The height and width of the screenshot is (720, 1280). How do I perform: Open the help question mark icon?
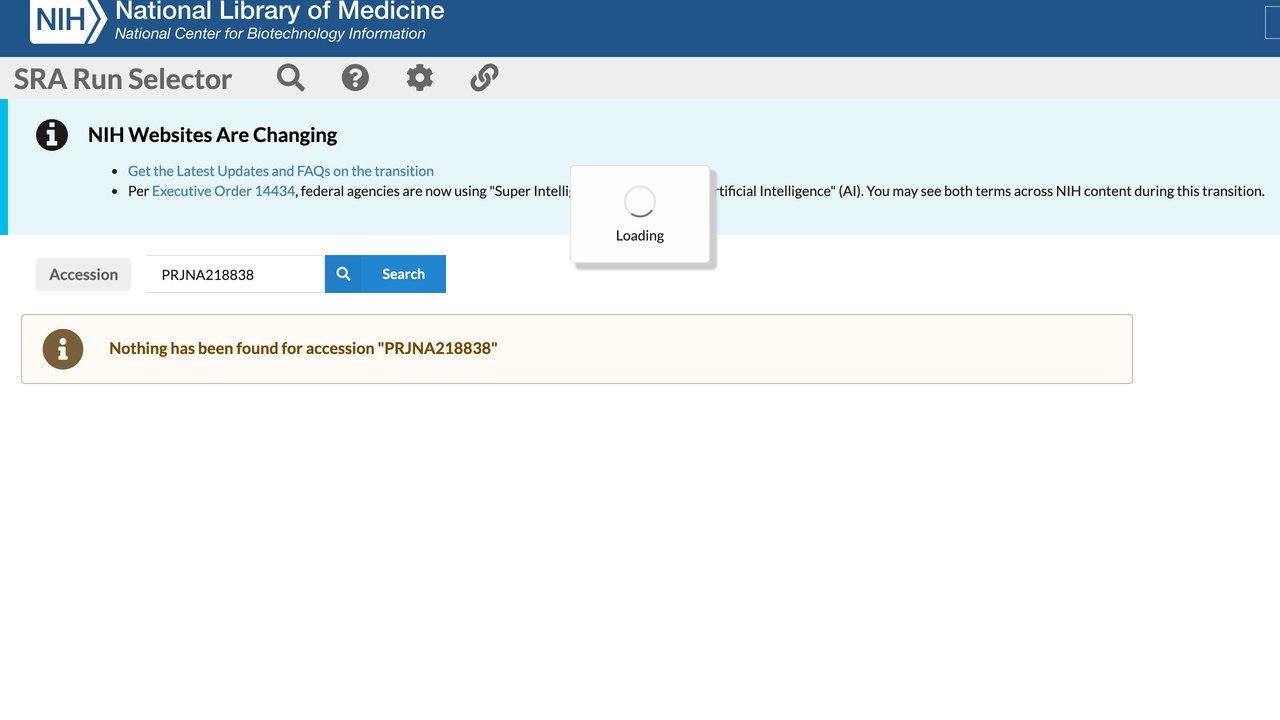coord(355,77)
